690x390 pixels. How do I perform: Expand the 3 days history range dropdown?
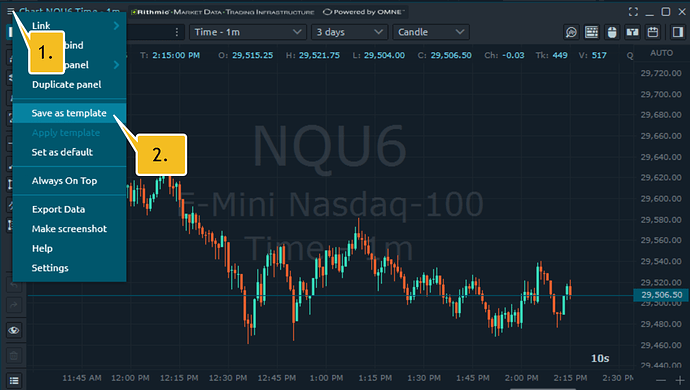point(349,32)
